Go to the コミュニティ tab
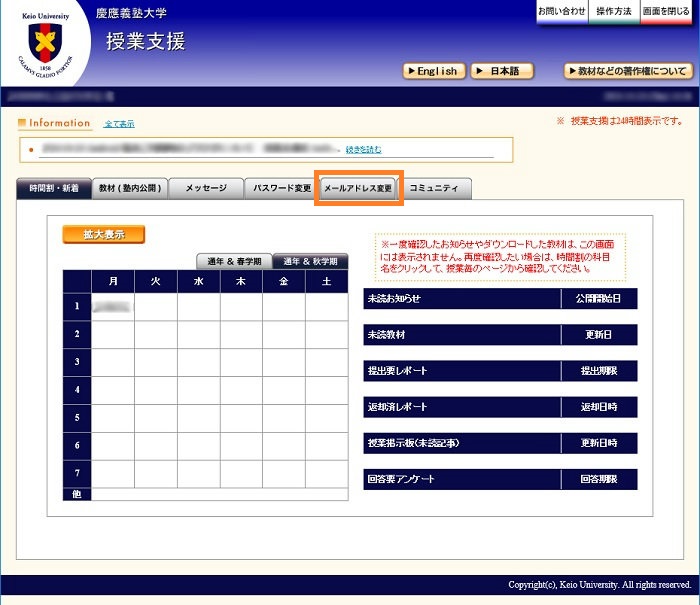Image resolution: width=700 pixels, height=605 pixels. (x=434, y=188)
